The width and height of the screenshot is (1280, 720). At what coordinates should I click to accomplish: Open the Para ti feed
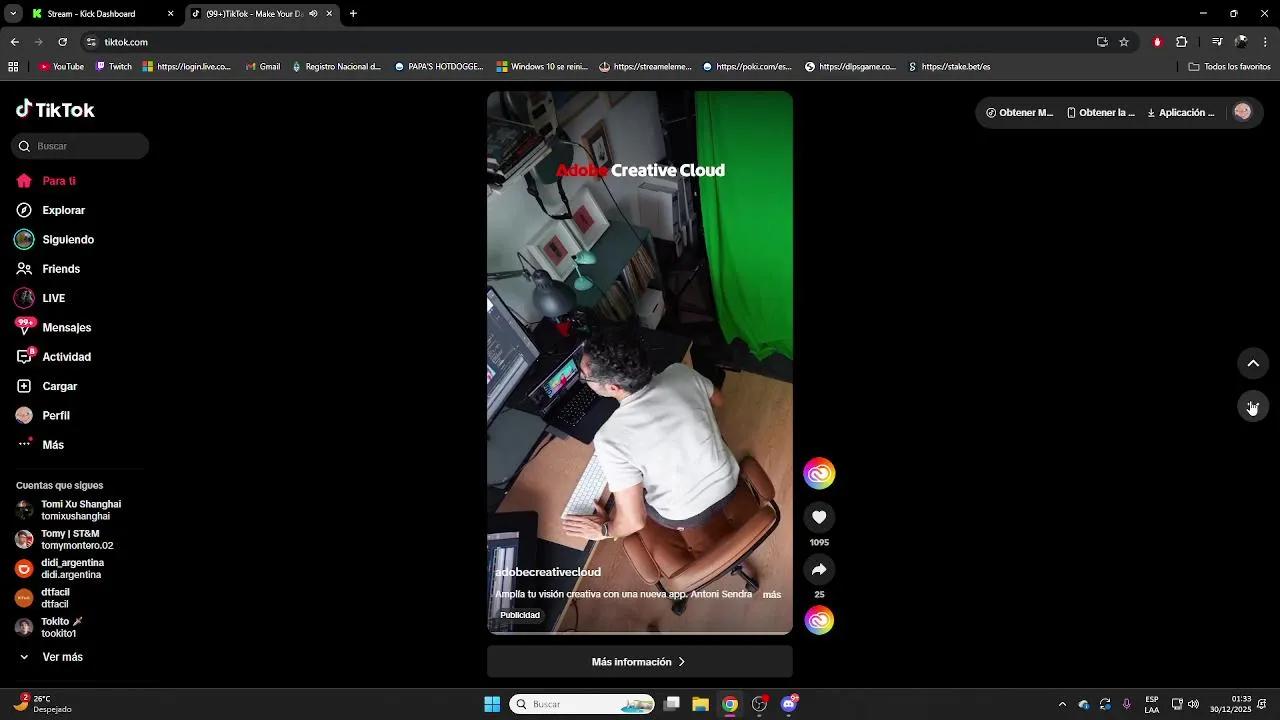[46, 181]
